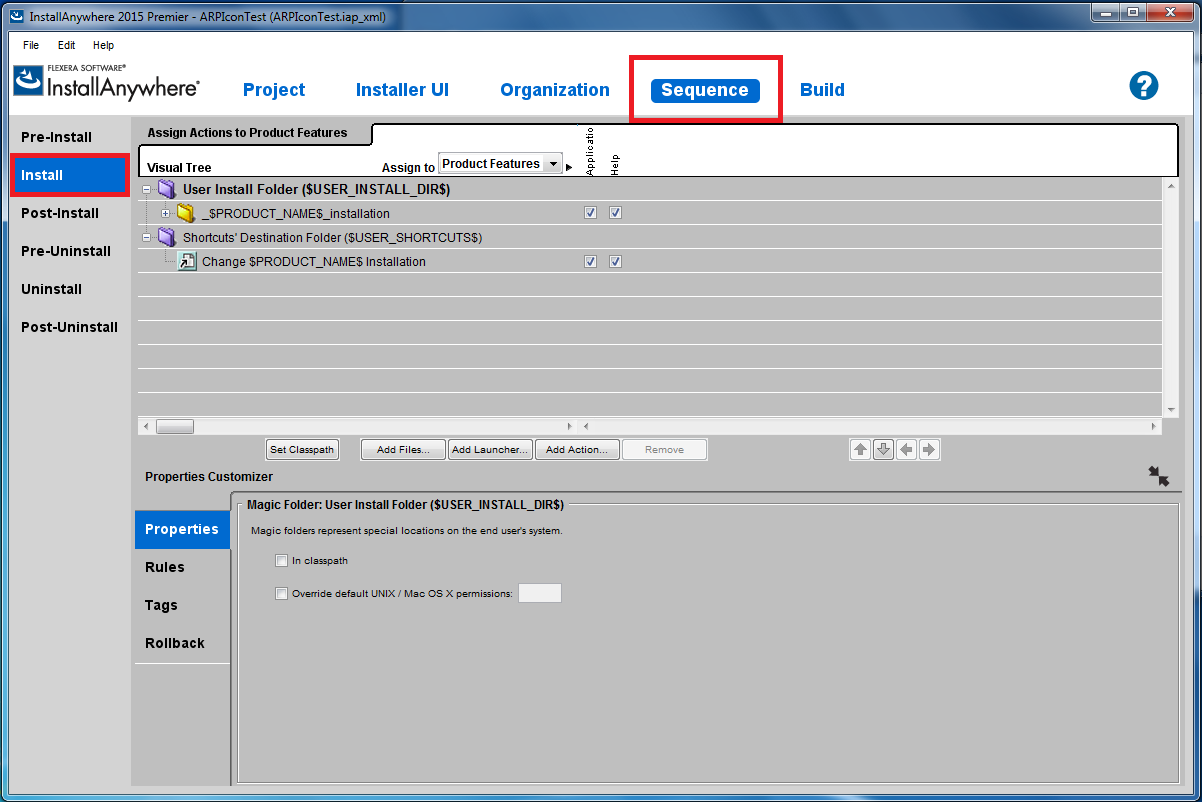1202x802 pixels.
Task: Click the move left arrow button
Action: pyautogui.click(x=906, y=450)
